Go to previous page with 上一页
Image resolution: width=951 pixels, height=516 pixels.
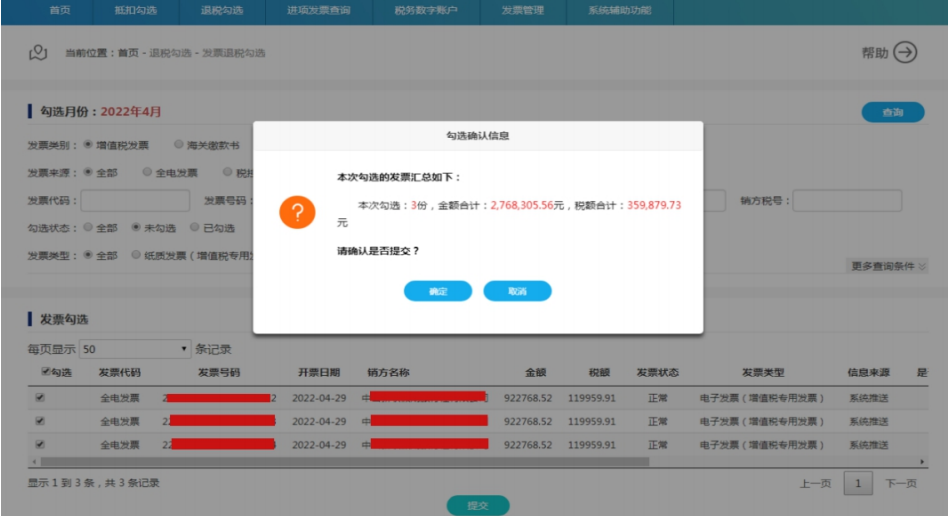[x=815, y=483]
